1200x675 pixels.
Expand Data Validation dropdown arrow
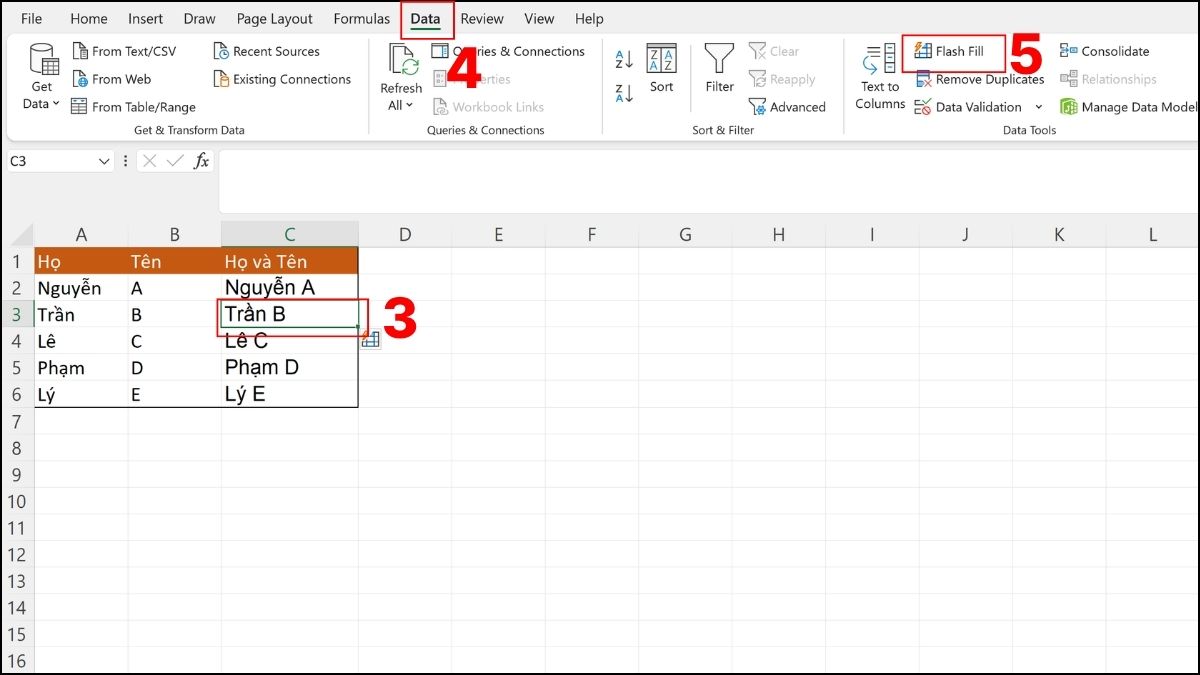pos(1038,107)
